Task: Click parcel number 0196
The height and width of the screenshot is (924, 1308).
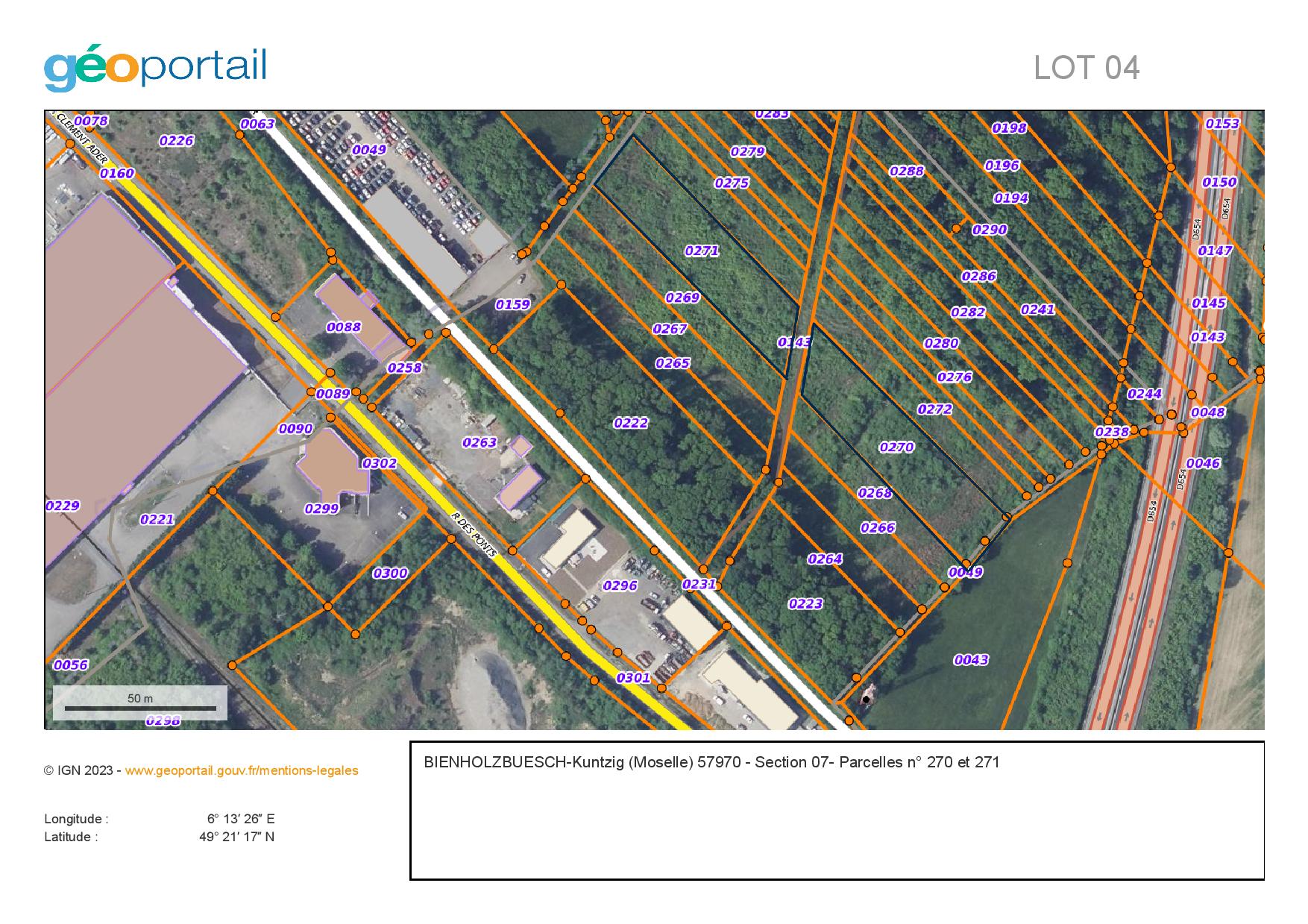Action: pyautogui.click(x=1002, y=165)
